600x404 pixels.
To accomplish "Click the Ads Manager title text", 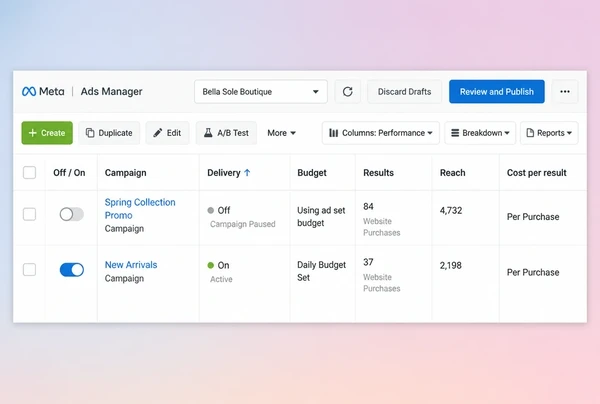I will [x=111, y=91].
